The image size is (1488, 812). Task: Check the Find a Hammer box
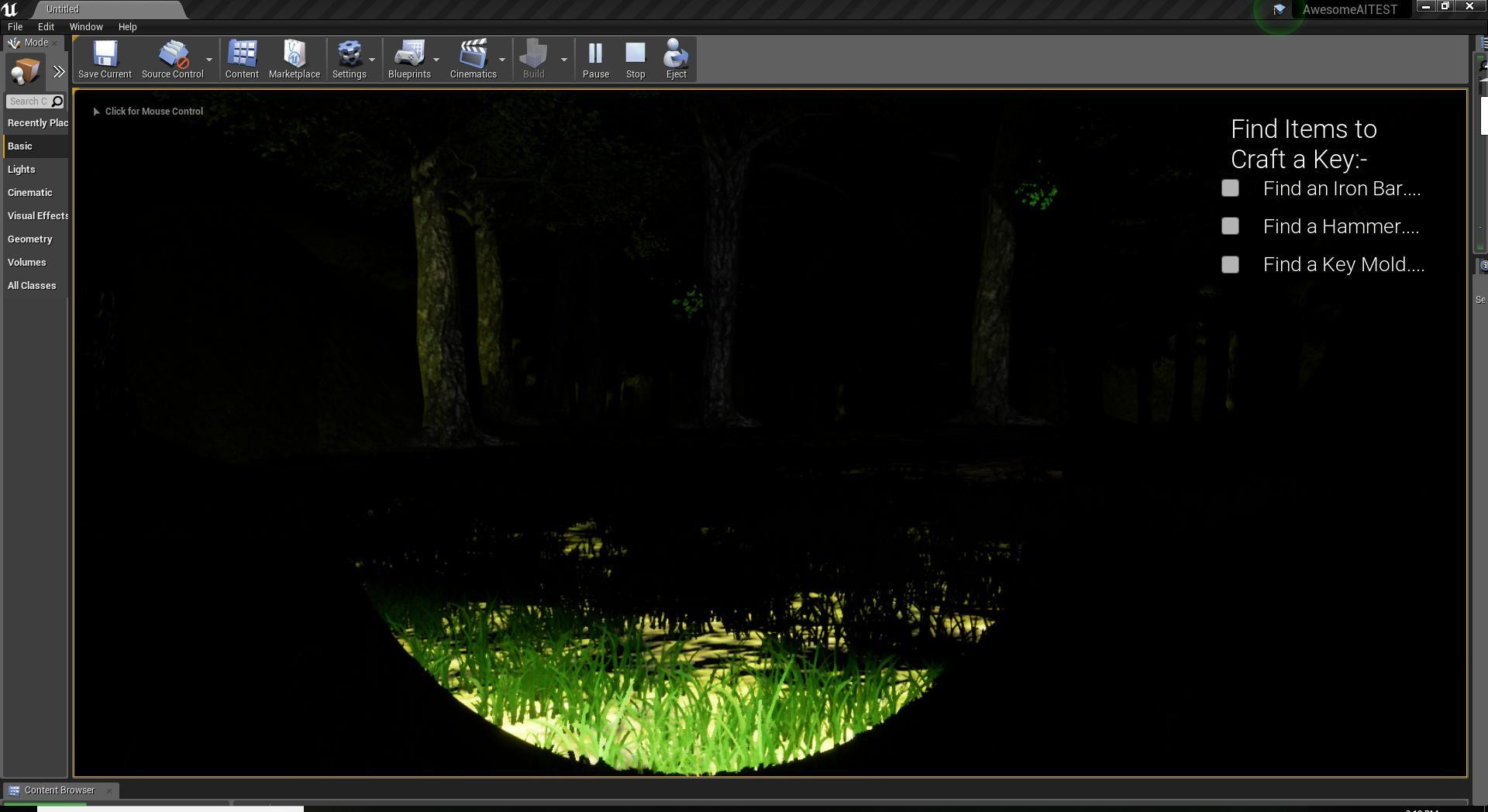(x=1230, y=226)
